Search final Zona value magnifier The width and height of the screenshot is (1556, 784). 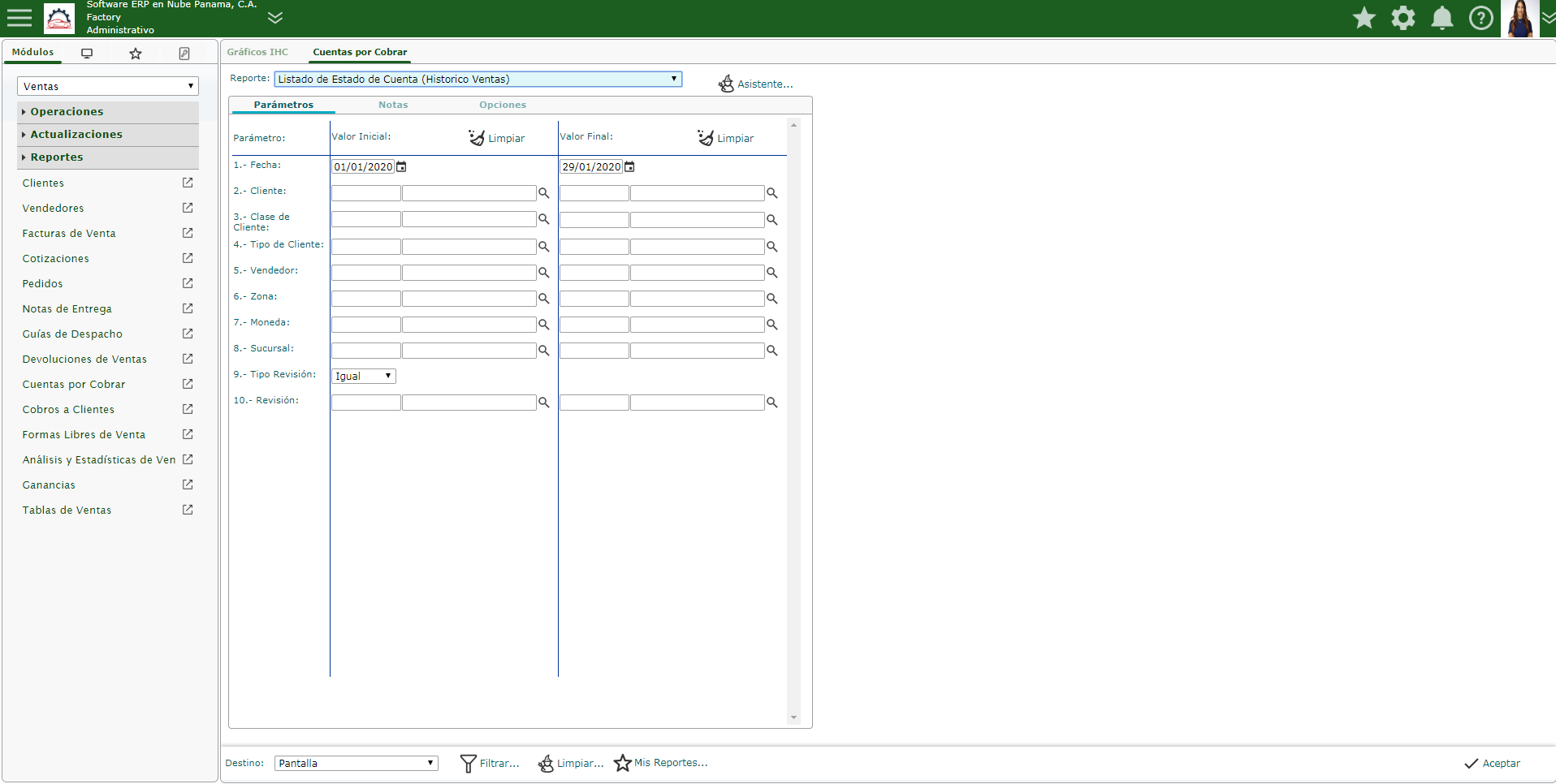pyautogui.click(x=772, y=298)
